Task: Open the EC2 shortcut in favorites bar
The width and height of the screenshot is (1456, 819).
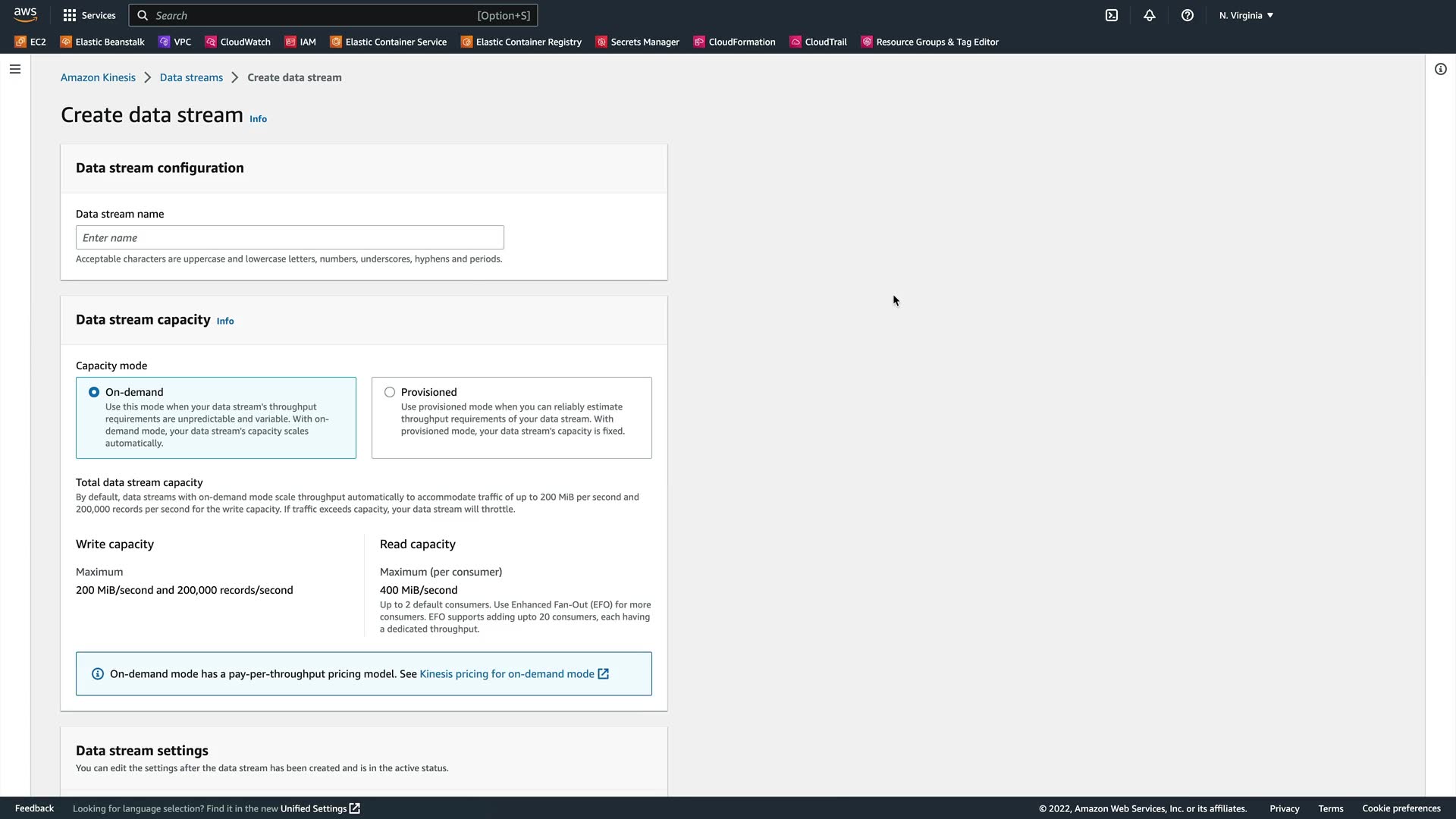Action: click(x=30, y=42)
